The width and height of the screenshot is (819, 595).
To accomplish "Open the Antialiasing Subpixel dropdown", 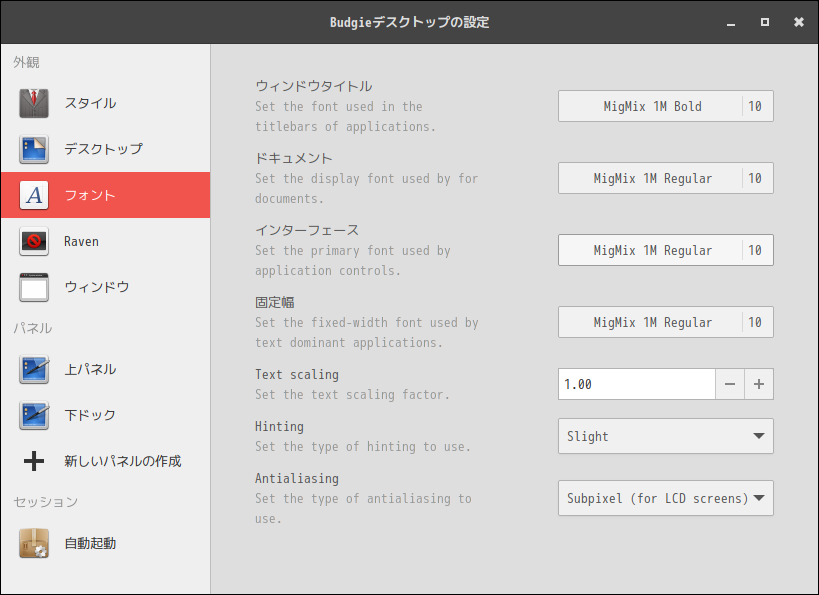I will point(665,498).
